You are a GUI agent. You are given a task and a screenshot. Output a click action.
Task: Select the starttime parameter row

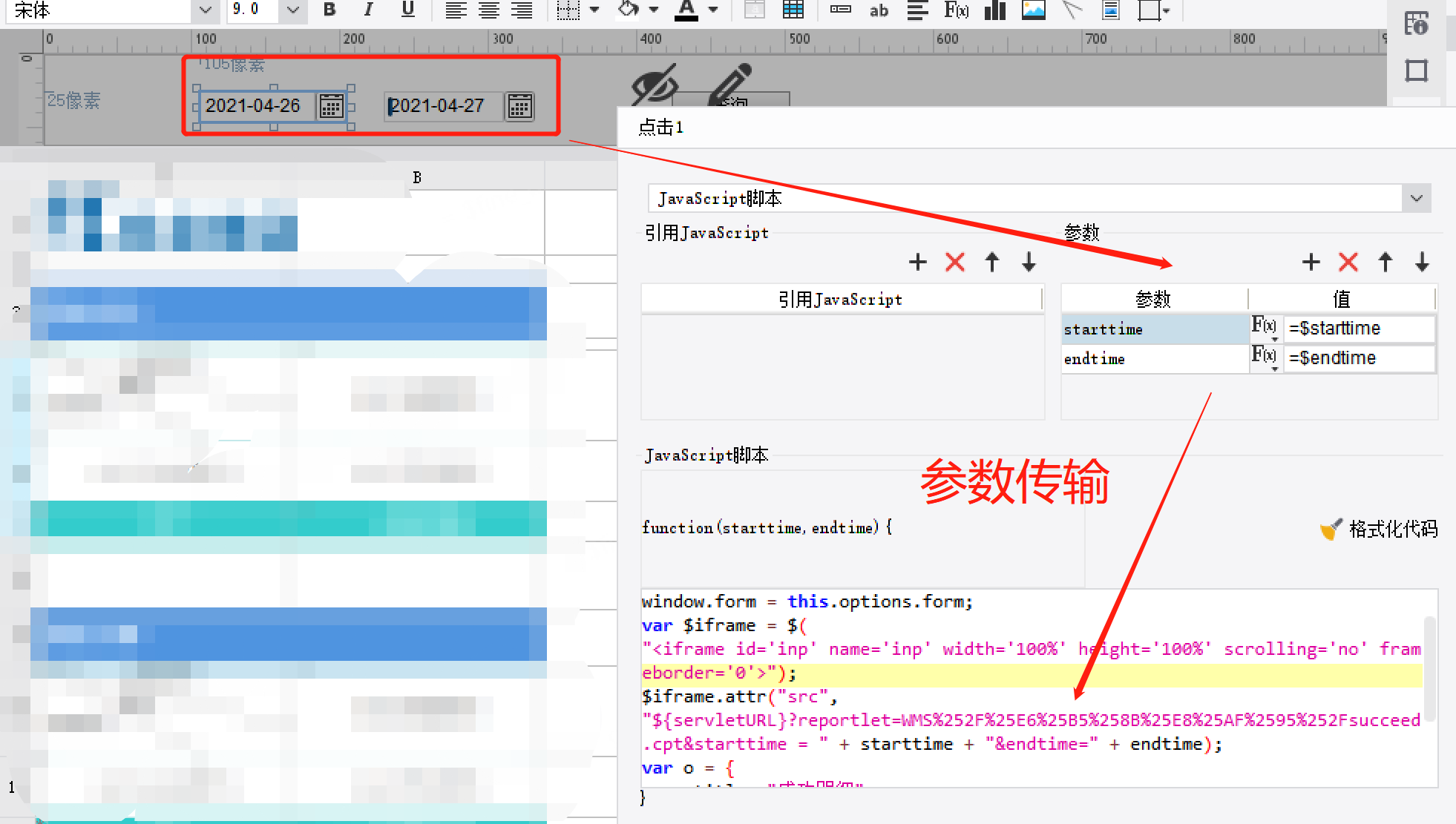point(1155,329)
